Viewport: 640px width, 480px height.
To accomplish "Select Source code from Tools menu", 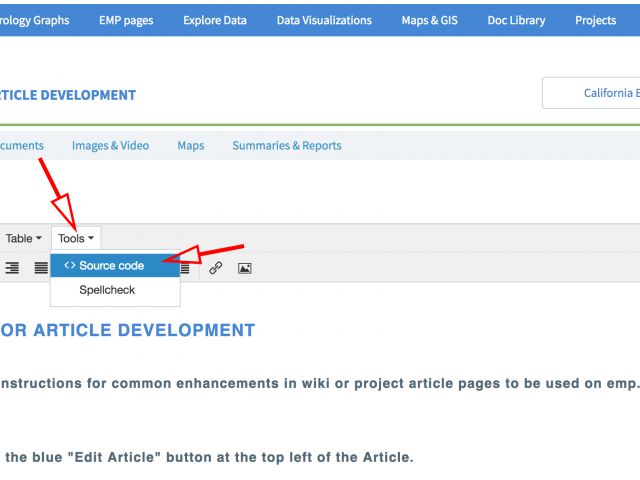I will point(115,266).
